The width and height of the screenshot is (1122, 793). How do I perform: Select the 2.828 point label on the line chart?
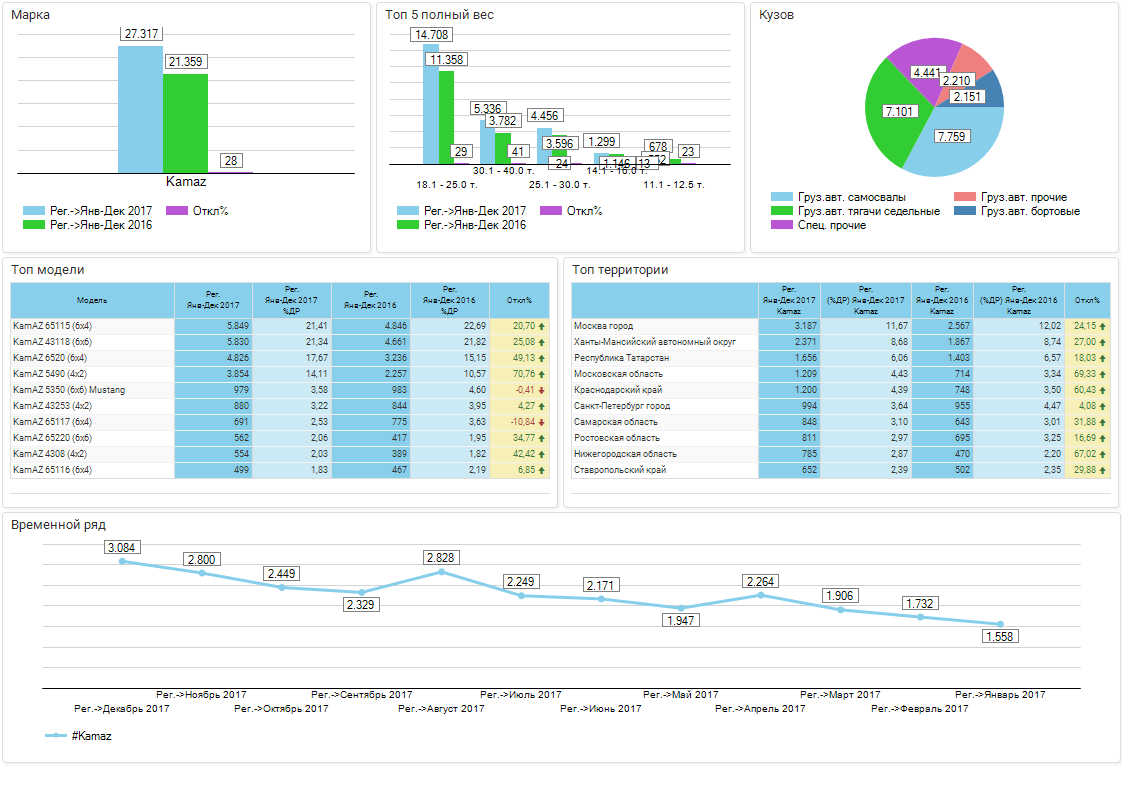click(440, 558)
